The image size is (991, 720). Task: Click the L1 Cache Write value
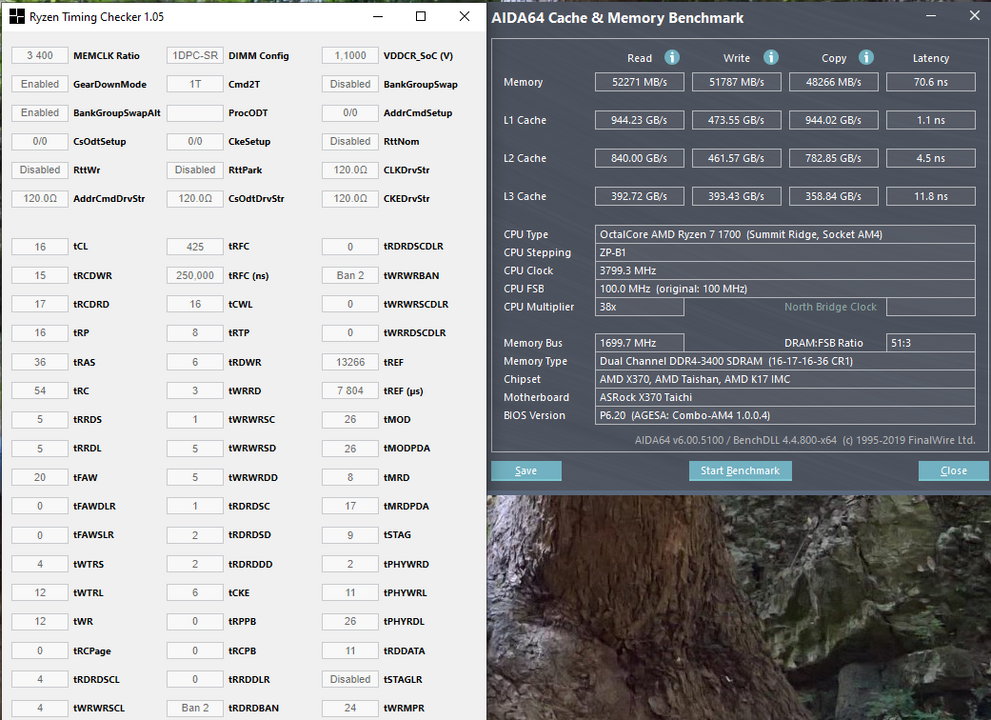[736, 120]
